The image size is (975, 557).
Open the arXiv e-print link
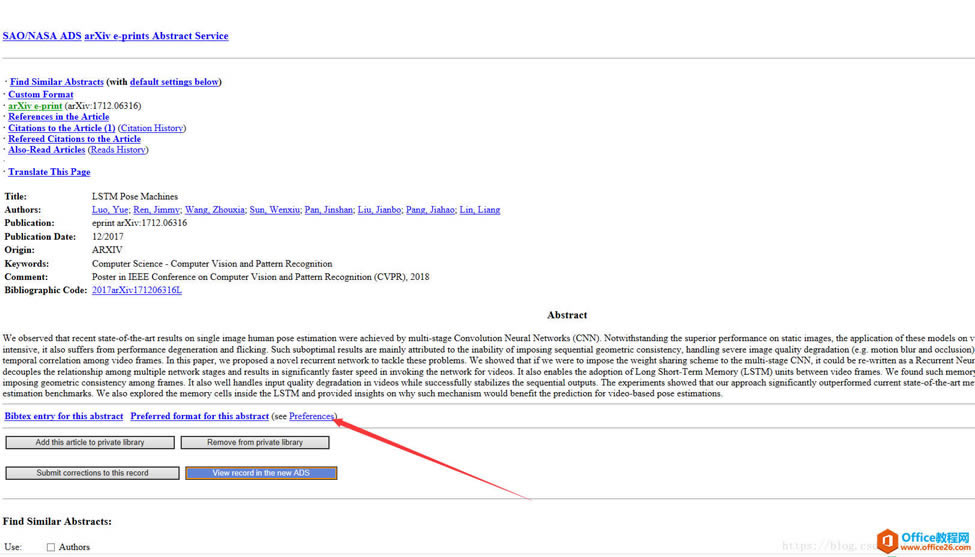pyautogui.click(x=35, y=106)
